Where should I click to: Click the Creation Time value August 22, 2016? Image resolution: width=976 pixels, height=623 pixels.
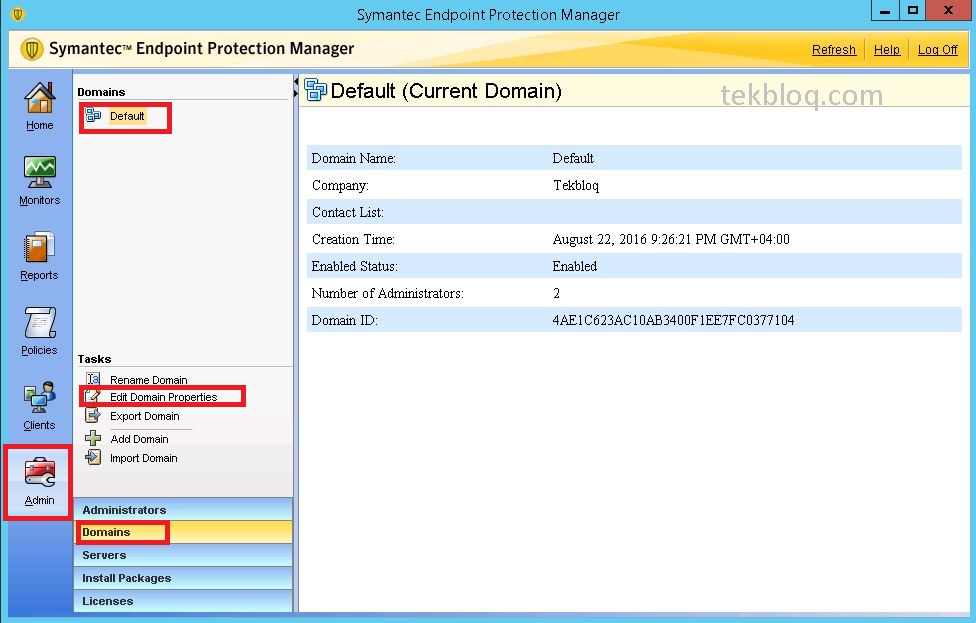[671, 240]
